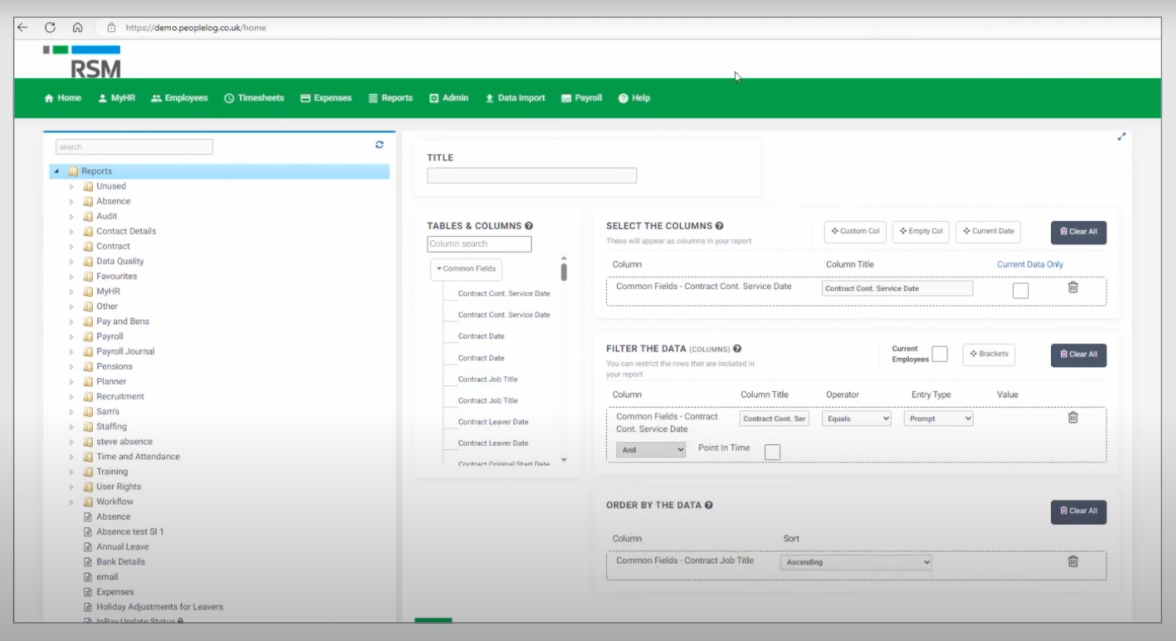Expand the Absence folder

[x=71, y=202]
